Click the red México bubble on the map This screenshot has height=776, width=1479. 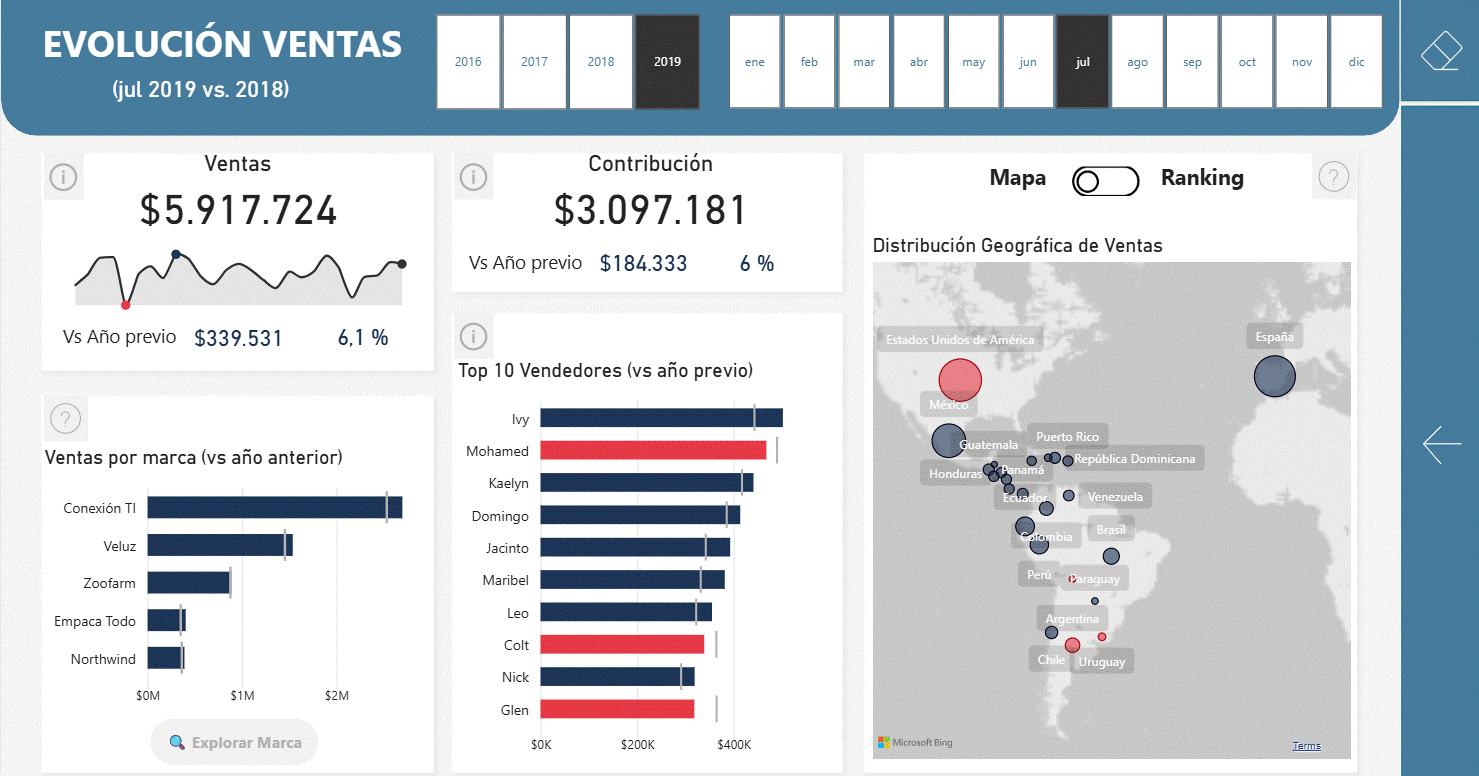[x=960, y=380]
